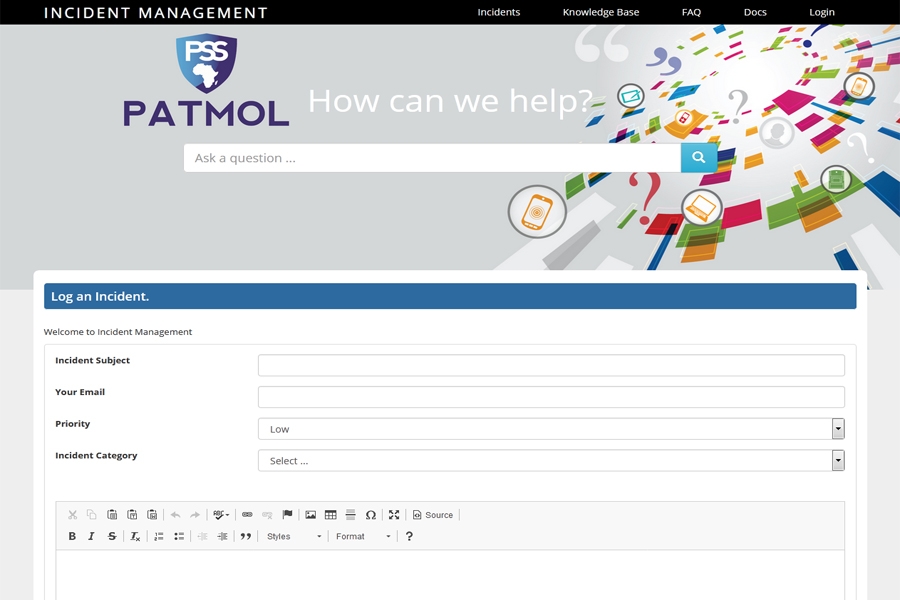
Task: Toggle bold formatting in the editor
Action: point(72,537)
